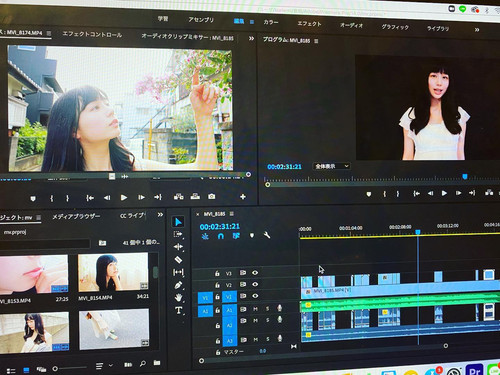Add marker in Source monitor
500x375 pixels.
[33, 199]
